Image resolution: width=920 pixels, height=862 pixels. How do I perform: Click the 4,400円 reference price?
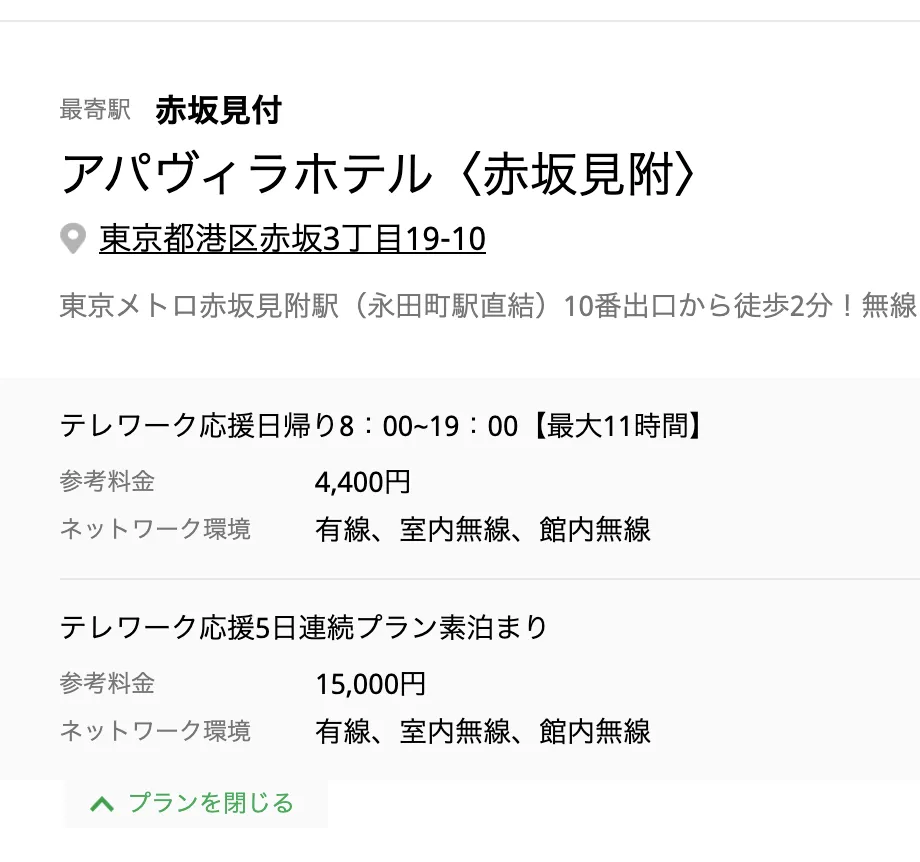pyautogui.click(x=363, y=481)
